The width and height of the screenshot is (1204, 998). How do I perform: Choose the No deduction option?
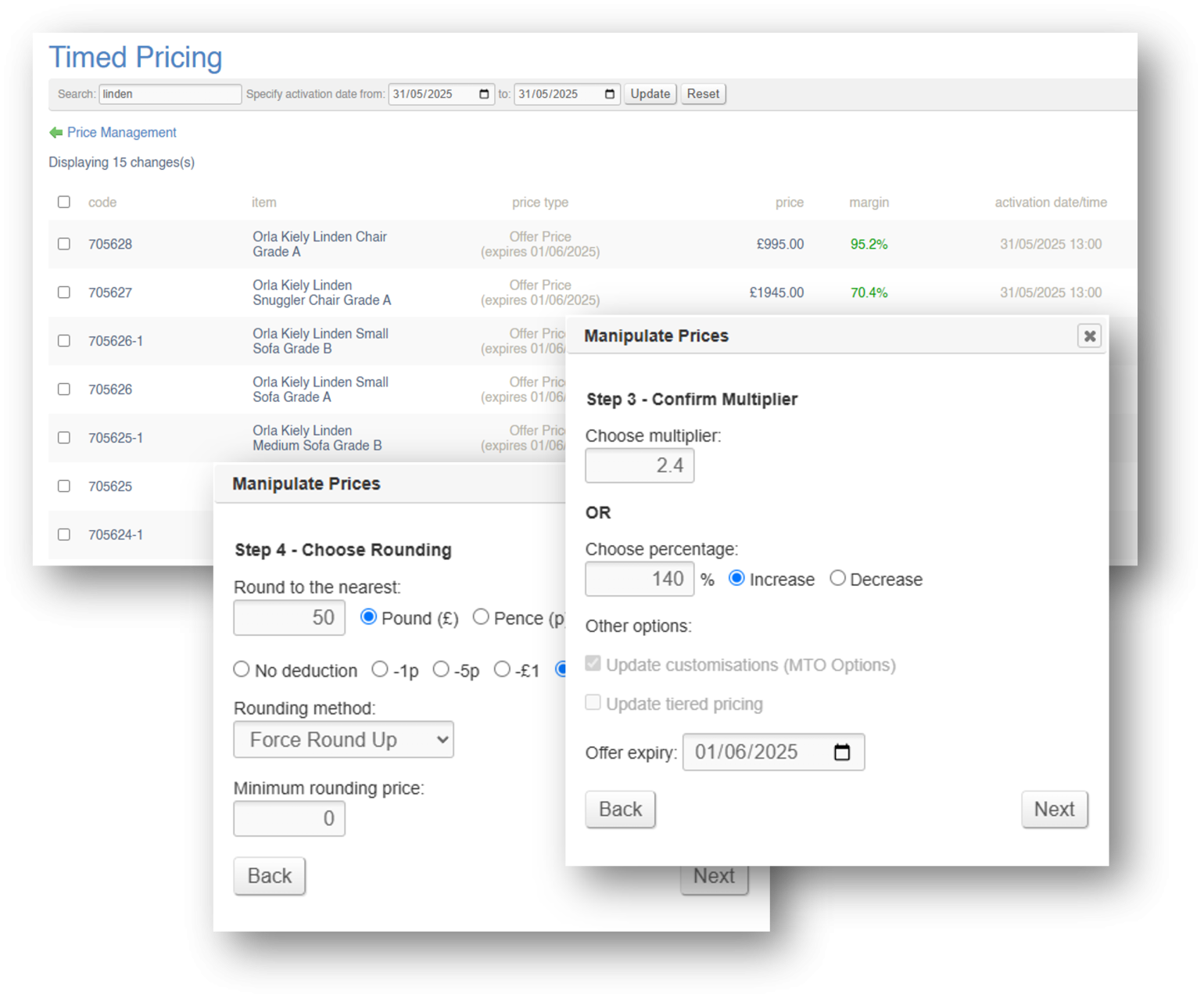pos(242,669)
